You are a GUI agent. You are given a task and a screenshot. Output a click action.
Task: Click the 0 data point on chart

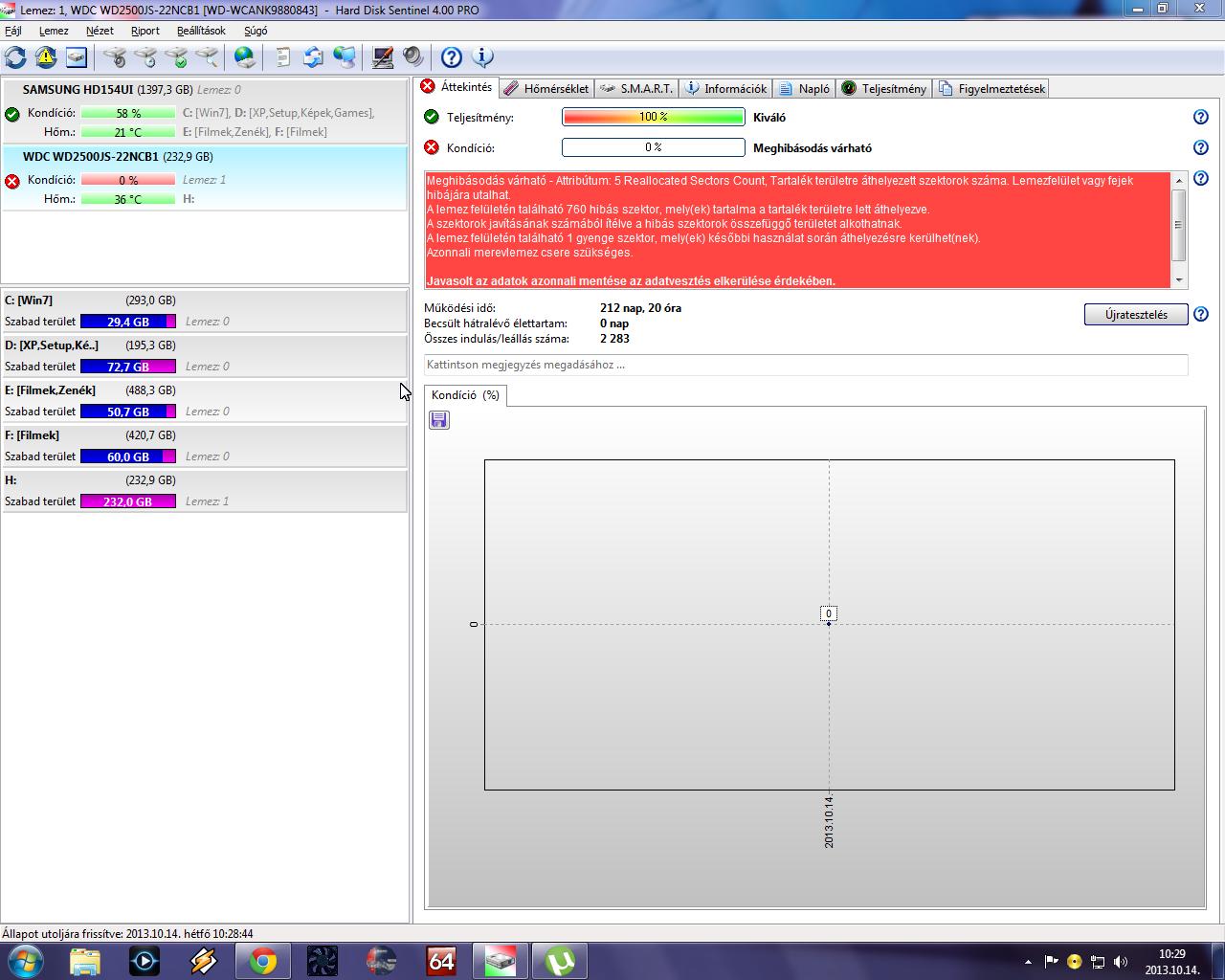click(x=829, y=624)
